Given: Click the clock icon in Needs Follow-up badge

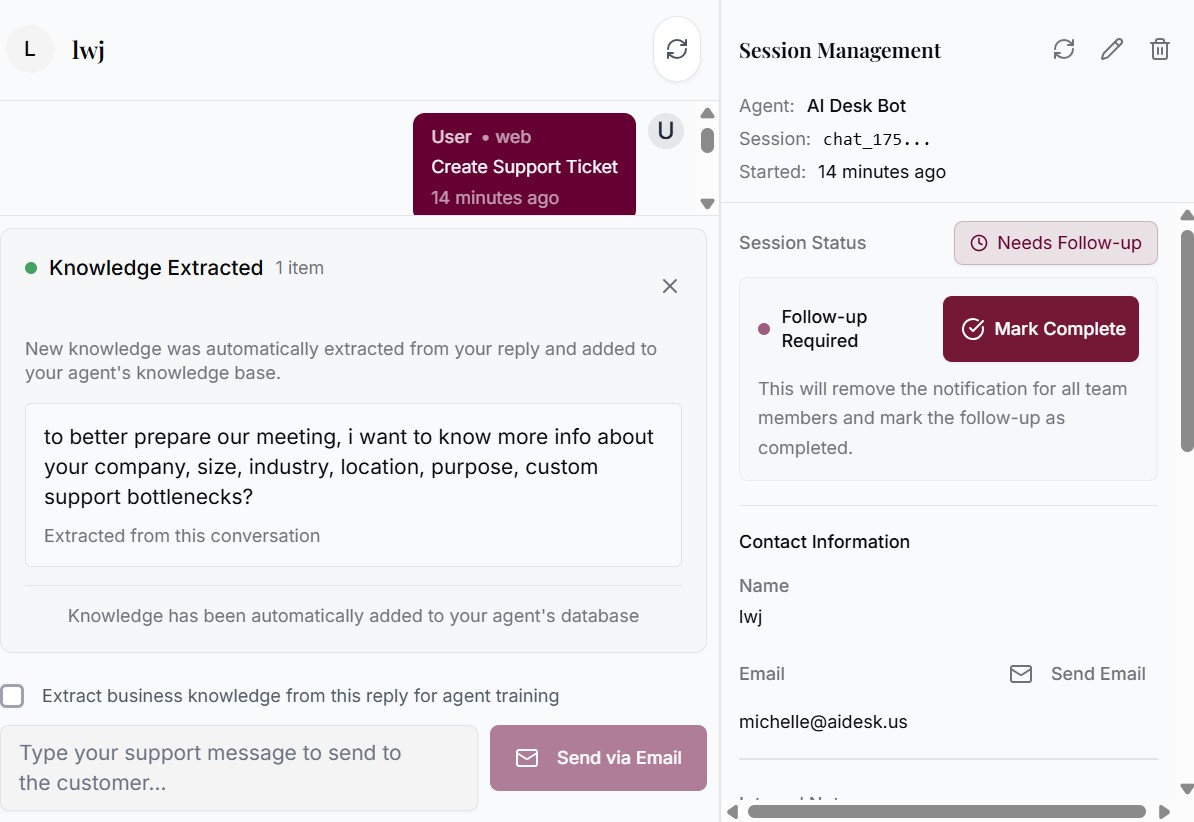Looking at the screenshot, I should pyautogui.click(x=977, y=243).
